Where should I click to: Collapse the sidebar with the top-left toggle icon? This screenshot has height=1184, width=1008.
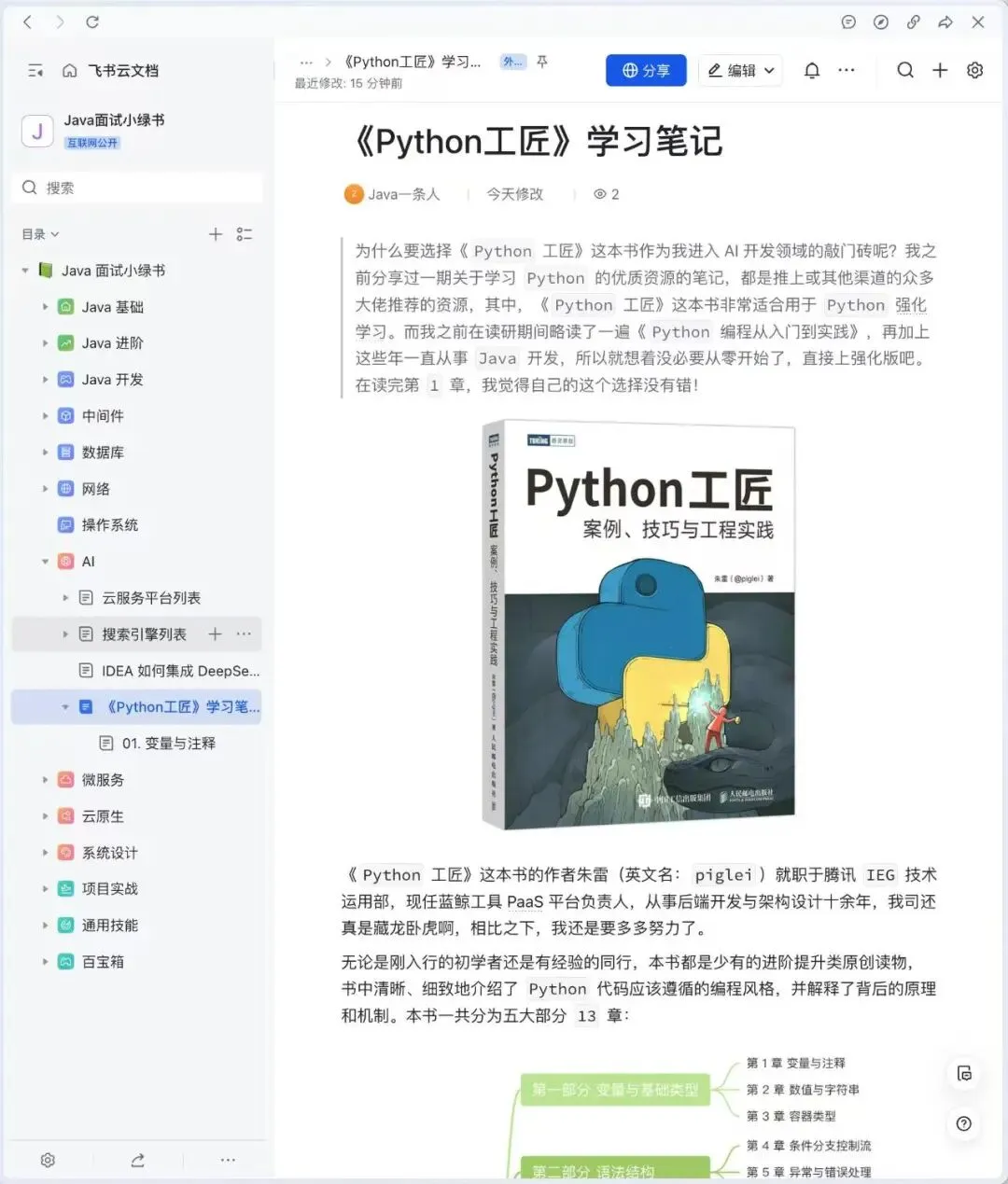pyautogui.click(x=35, y=71)
